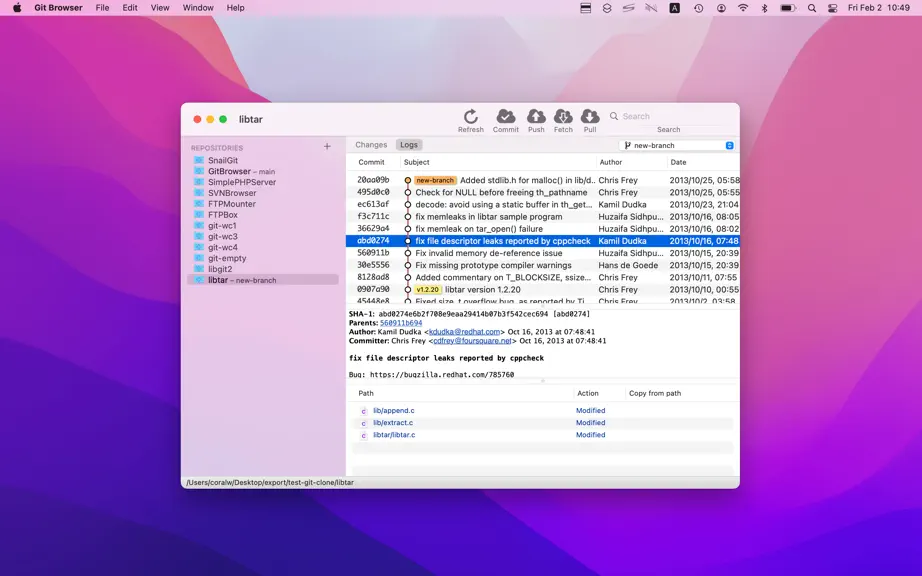Select commit 20aa09b with new-branch tag
The width and height of the screenshot is (922, 576).
(x=543, y=180)
